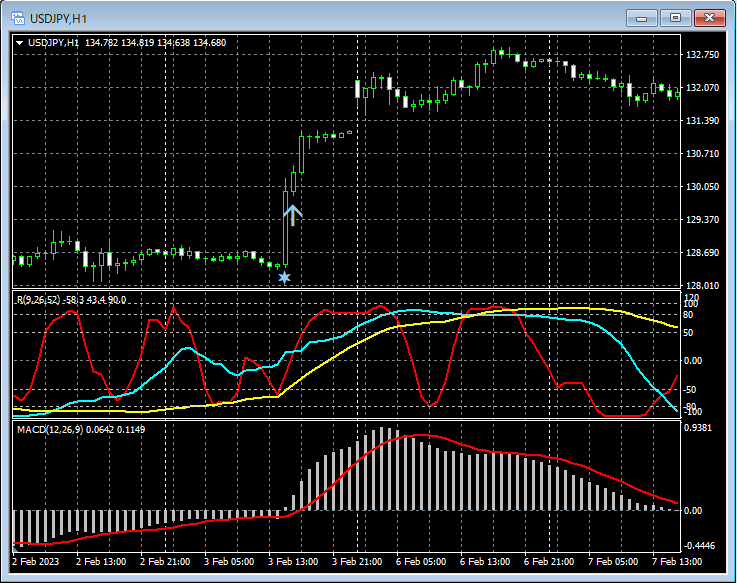Click the gray corner marker at bottom-left of chart

point(16,547)
